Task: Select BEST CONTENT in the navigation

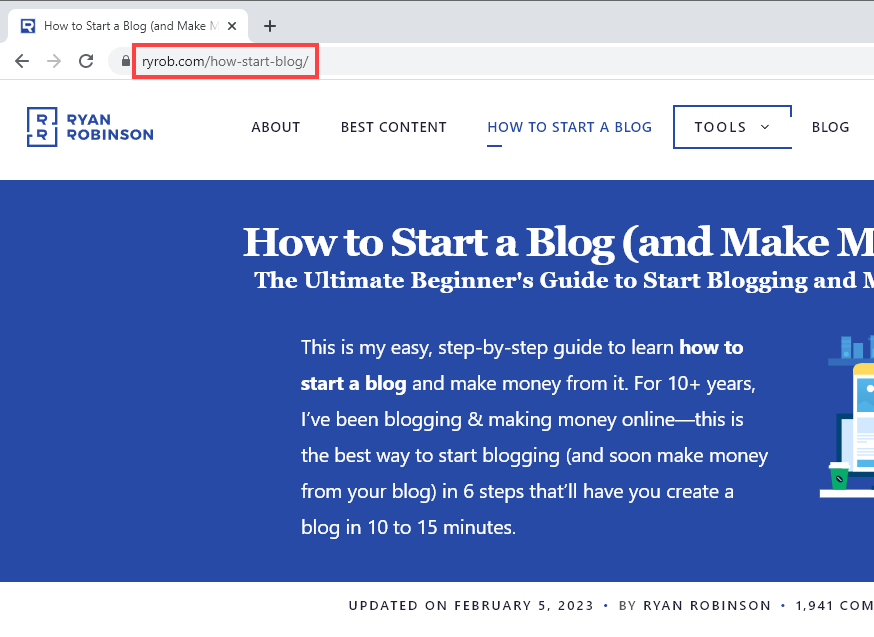Action: (393, 127)
